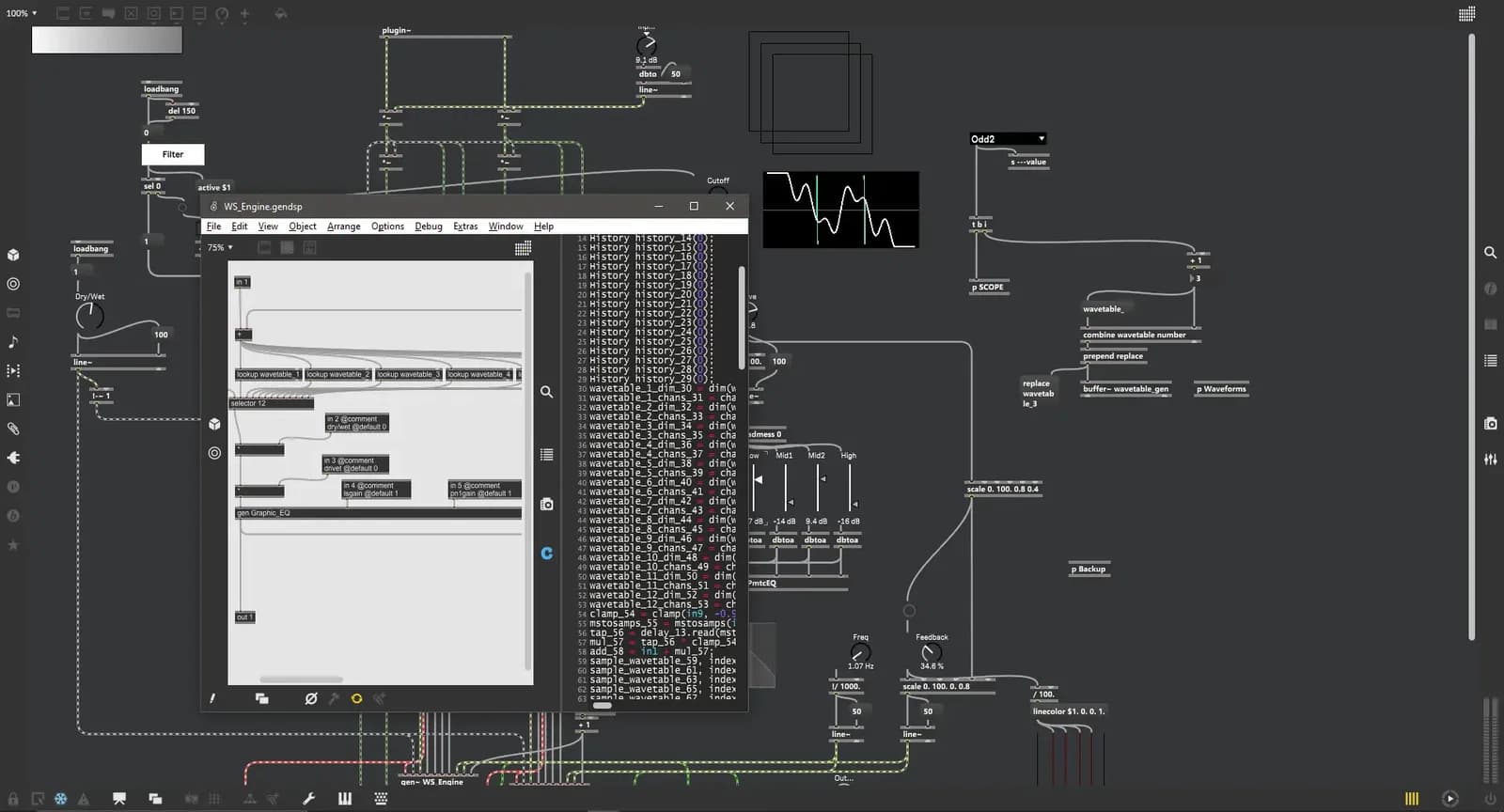1504x812 pixels.
Task: Click the p Waveforms object
Action: pyautogui.click(x=1221, y=389)
